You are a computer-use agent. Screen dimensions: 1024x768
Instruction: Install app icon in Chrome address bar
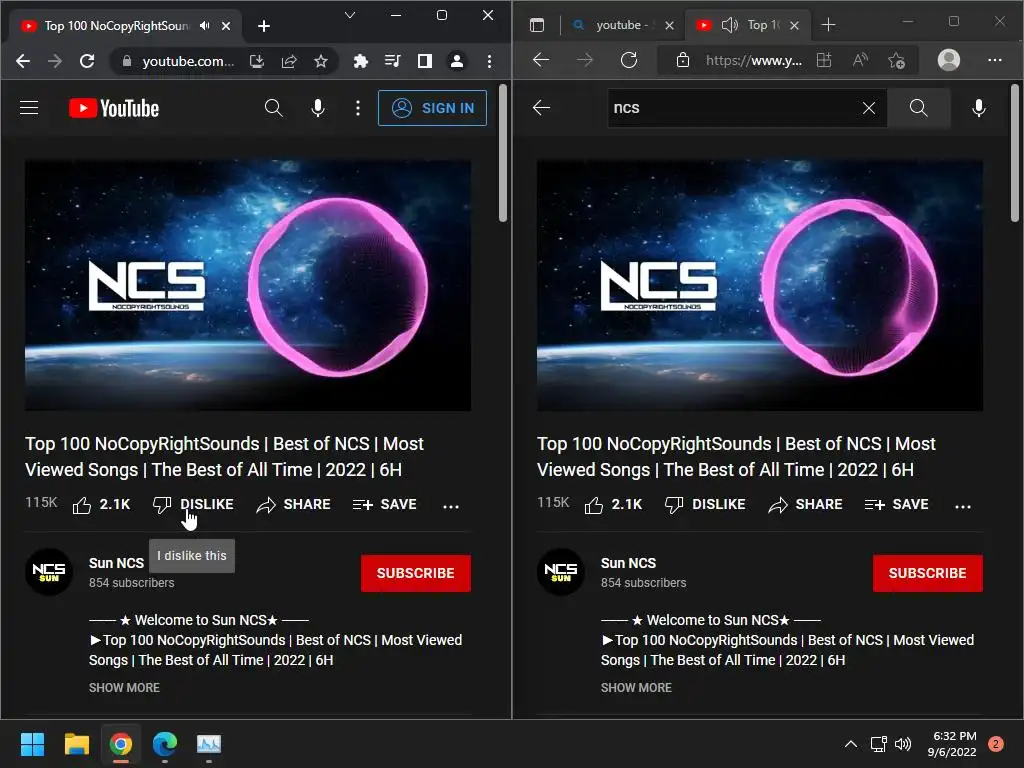coord(257,61)
